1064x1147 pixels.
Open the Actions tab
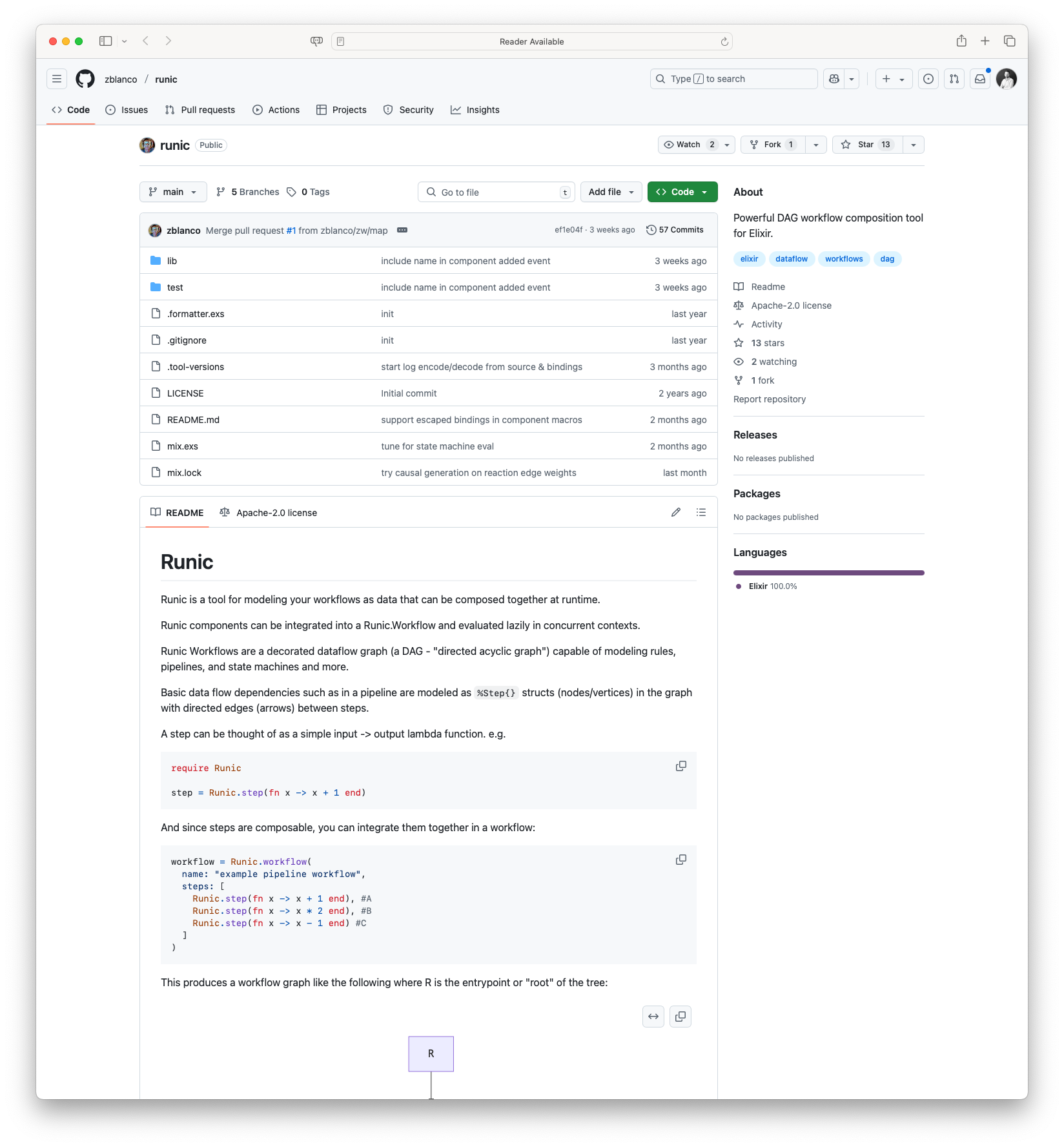click(x=276, y=109)
